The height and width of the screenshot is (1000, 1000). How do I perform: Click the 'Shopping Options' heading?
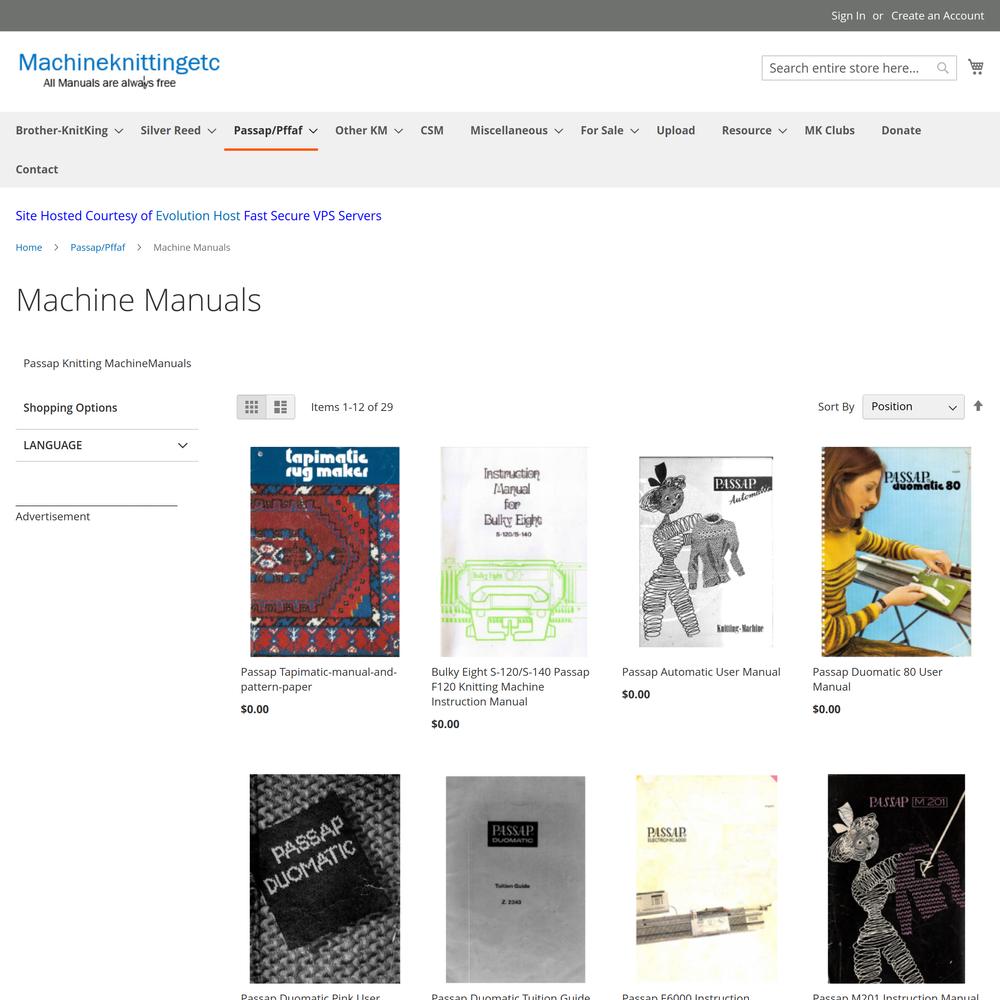point(70,408)
